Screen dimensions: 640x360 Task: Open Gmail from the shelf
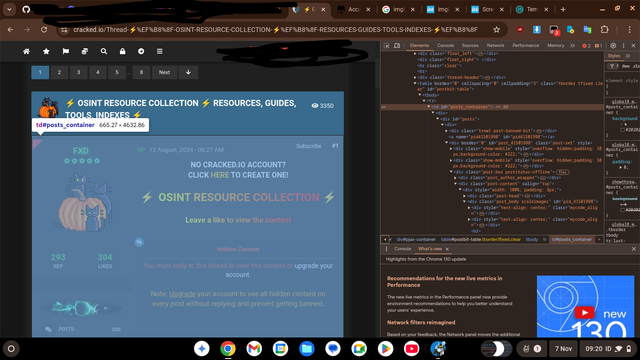(254, 349)
